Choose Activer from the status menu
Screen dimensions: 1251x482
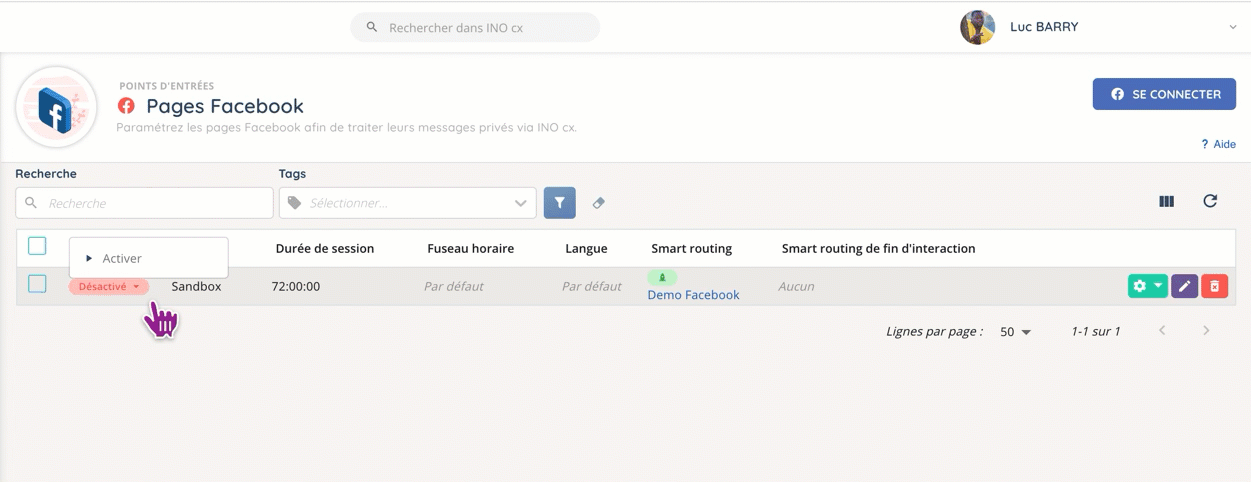pyautogui.click(x=122, y=258)
